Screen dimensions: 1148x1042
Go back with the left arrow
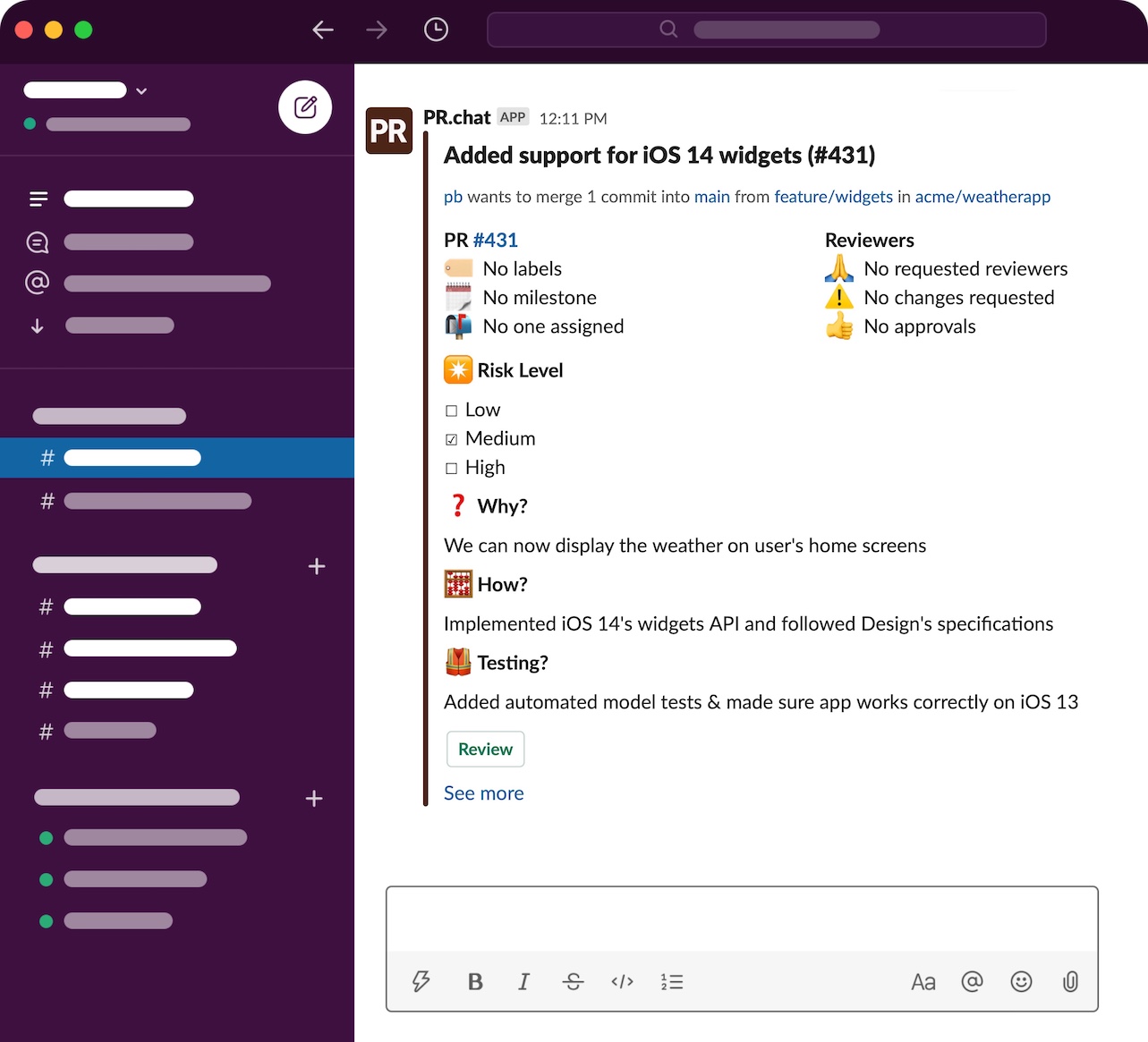(x=323, y=30)
